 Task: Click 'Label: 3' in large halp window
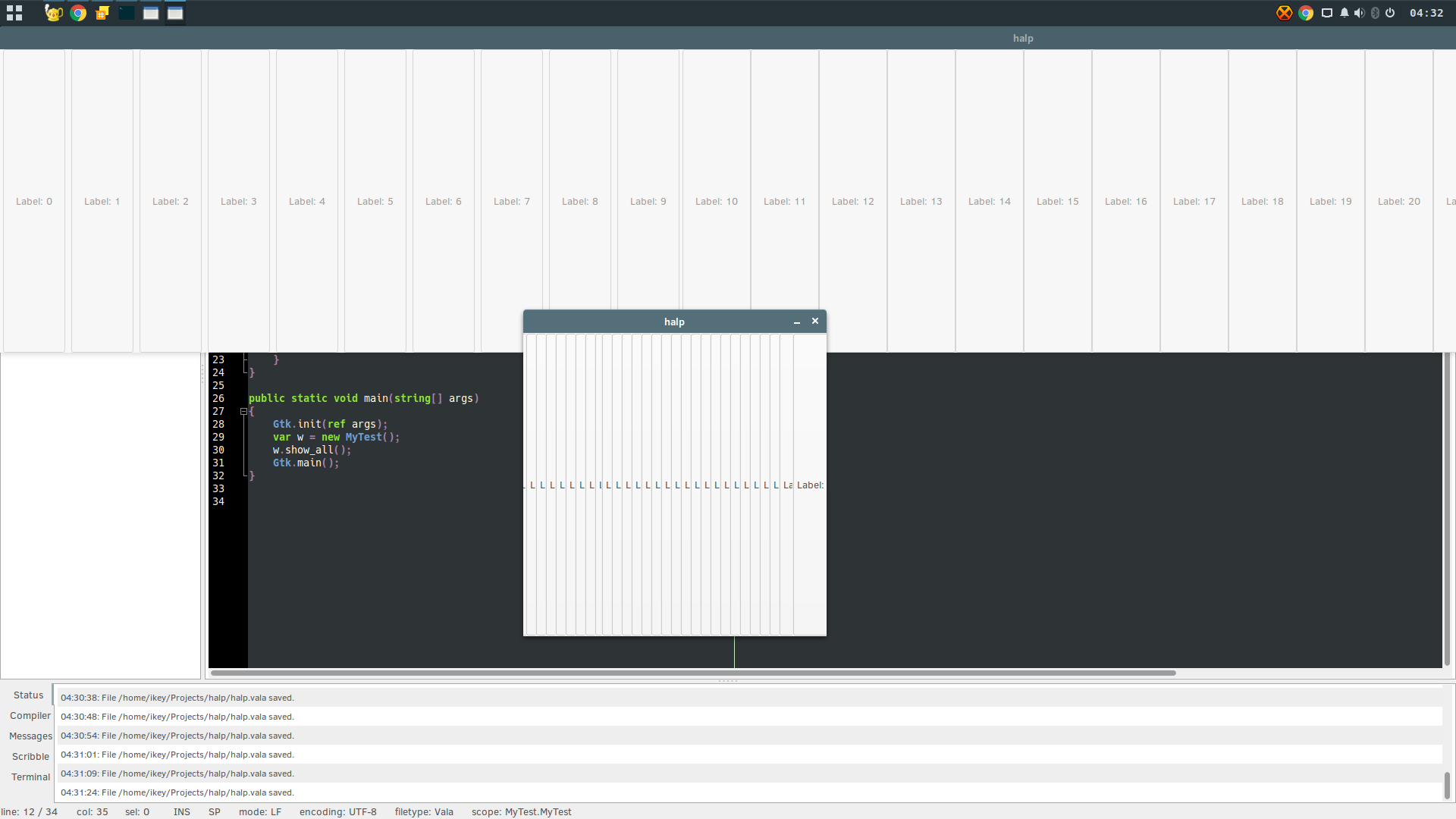tap(239, 202)
